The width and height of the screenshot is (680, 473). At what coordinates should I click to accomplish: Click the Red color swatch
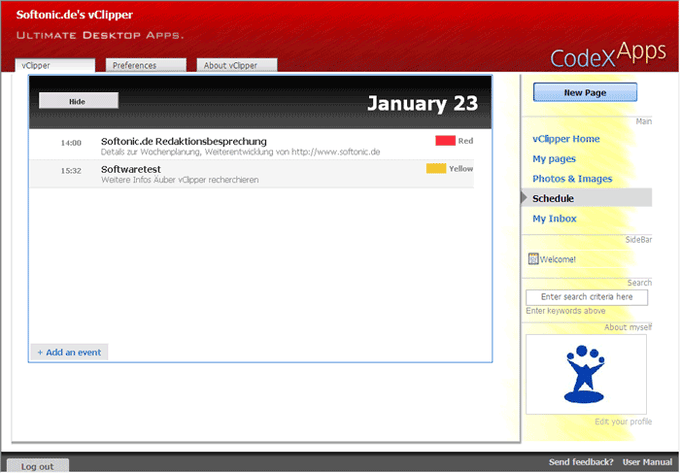(445, 141)
